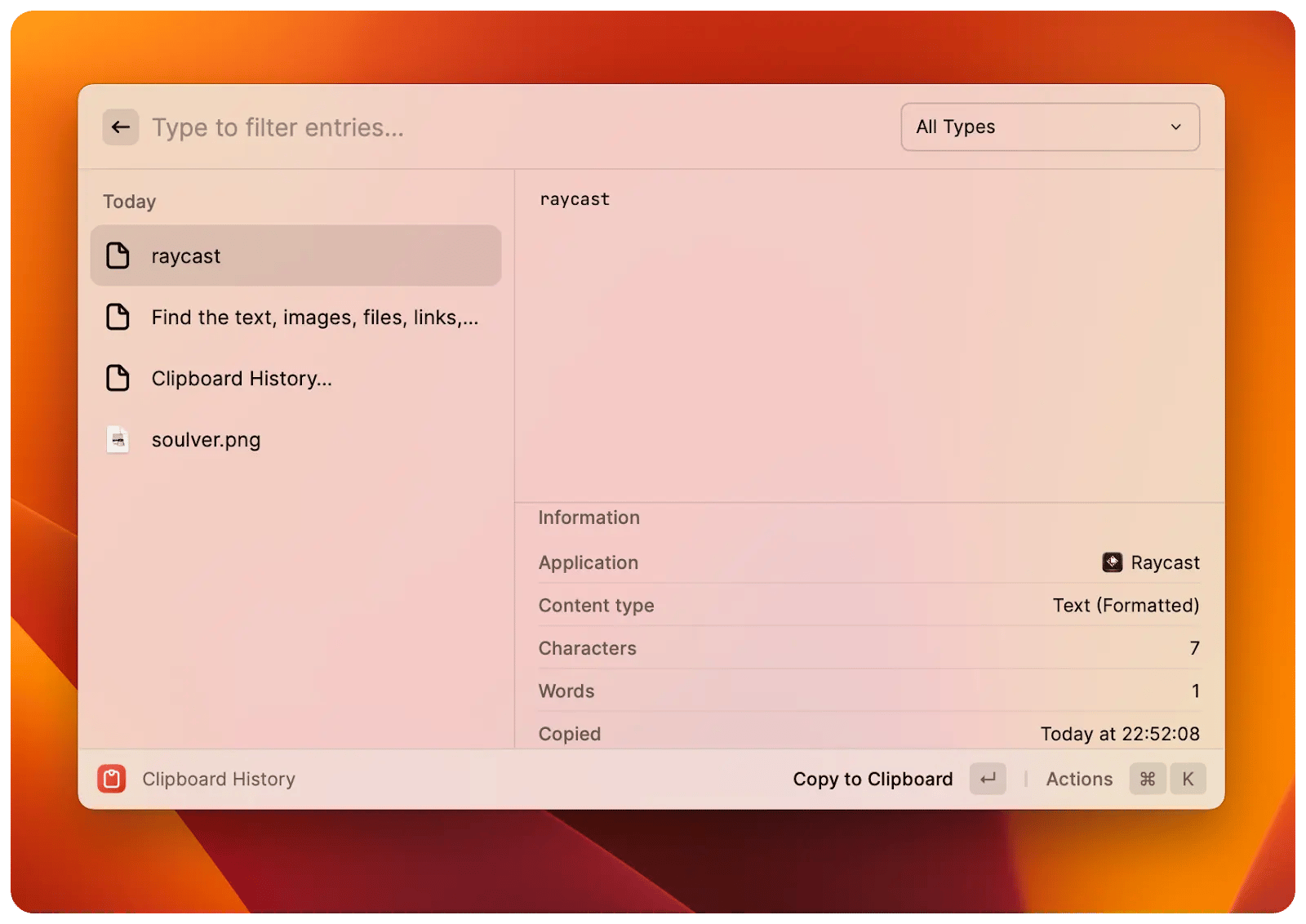Click the 'Application' label

588,562
